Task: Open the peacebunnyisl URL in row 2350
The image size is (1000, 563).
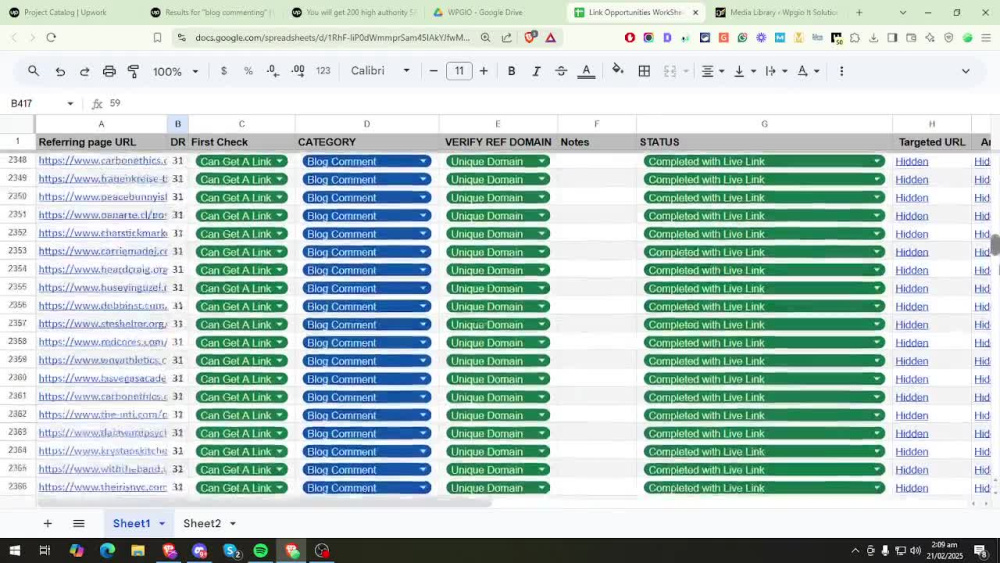Action: [x=103, y=198]
